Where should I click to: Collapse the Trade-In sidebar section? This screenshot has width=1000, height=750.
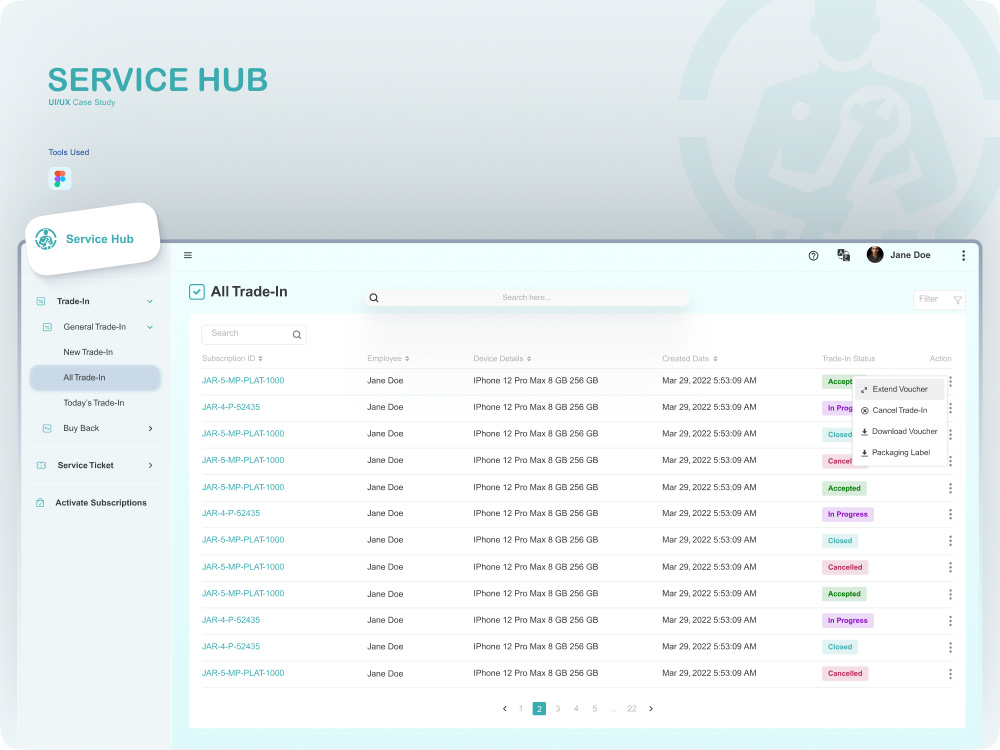click(150, 302)
